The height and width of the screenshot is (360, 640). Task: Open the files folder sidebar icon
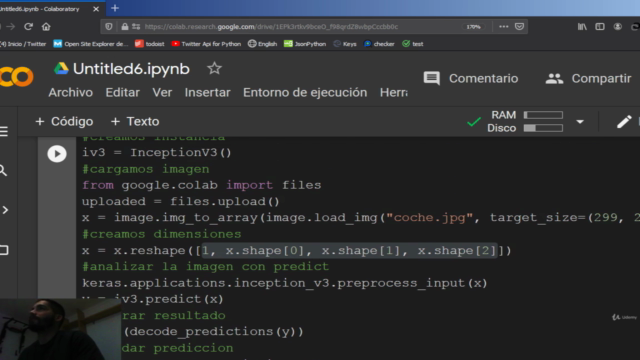coord(4,250)
